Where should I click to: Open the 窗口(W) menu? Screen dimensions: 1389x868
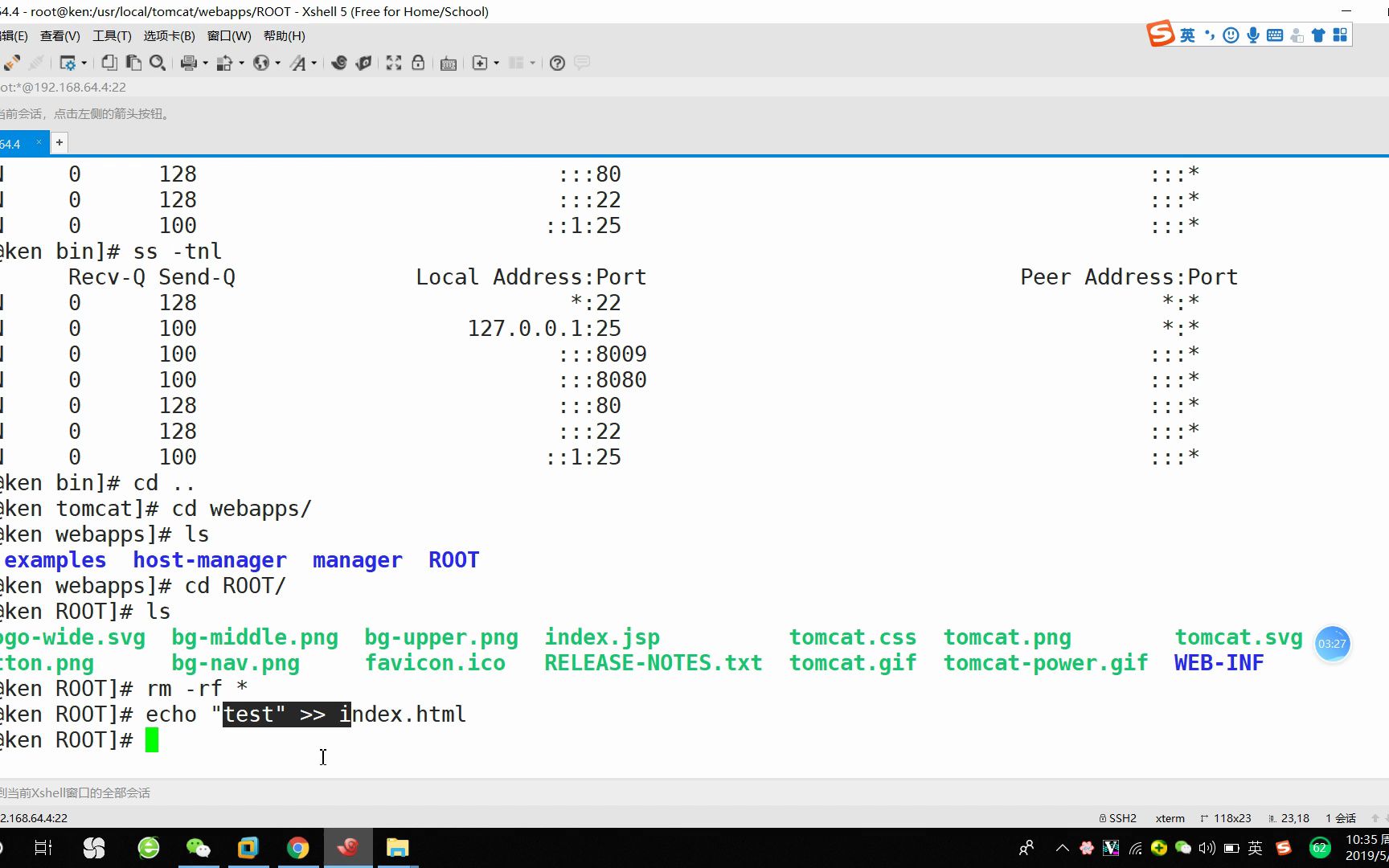coord(229,36)
